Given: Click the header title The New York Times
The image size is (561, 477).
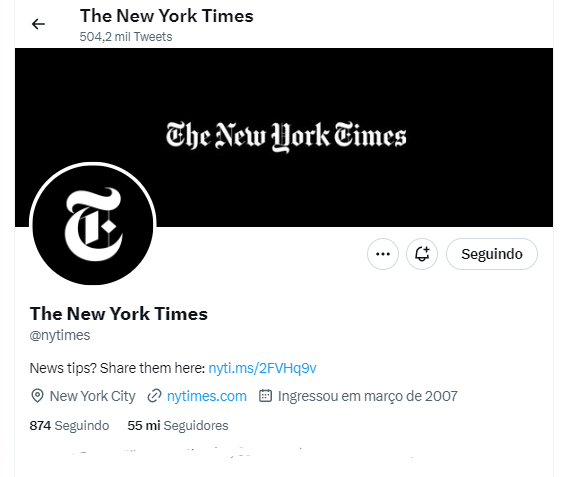Looking at the screenshot, I should point(167,16).
